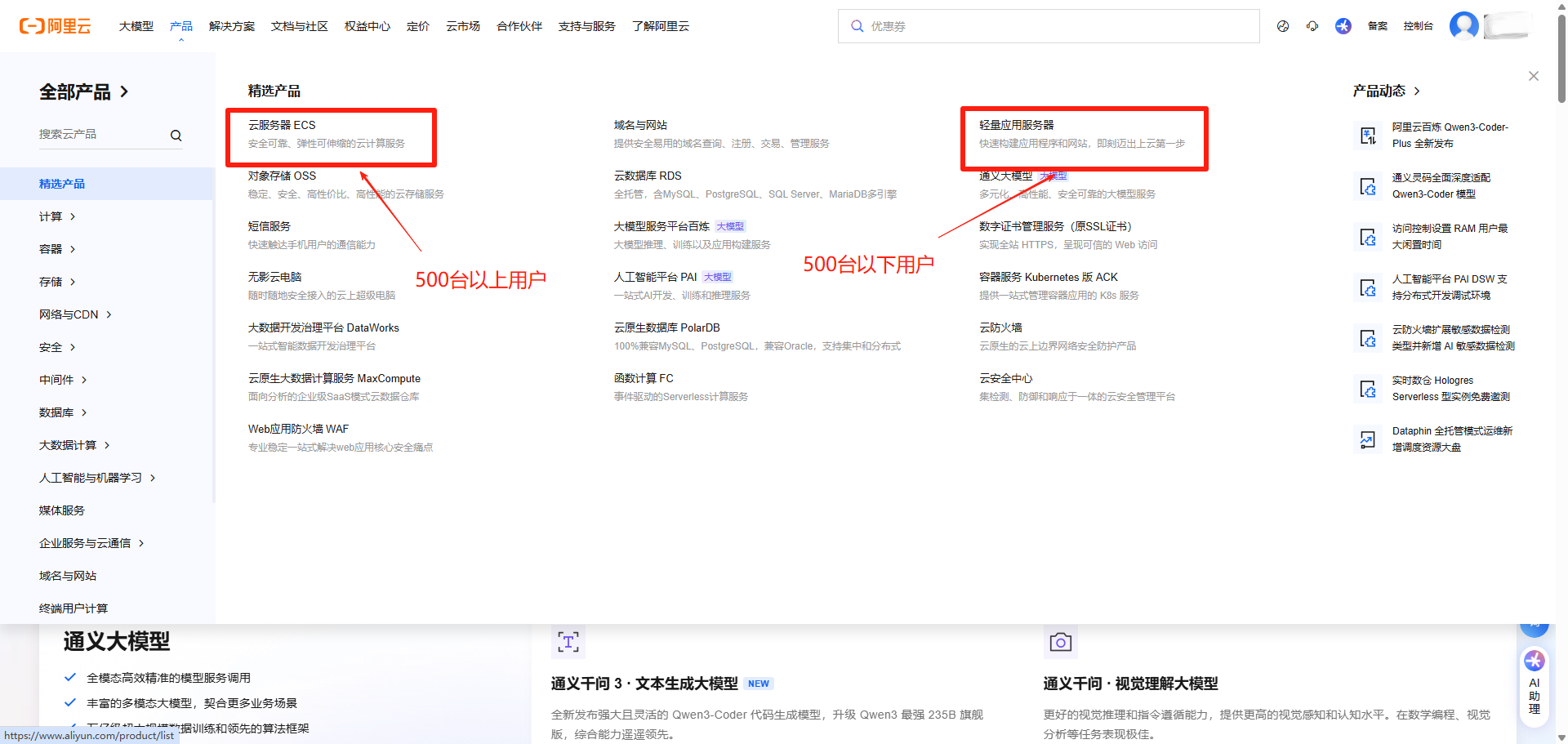Expand the 网络与CDN category chevron

109,314
